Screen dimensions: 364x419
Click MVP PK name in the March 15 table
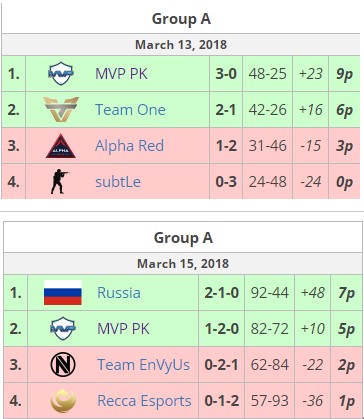123,329
